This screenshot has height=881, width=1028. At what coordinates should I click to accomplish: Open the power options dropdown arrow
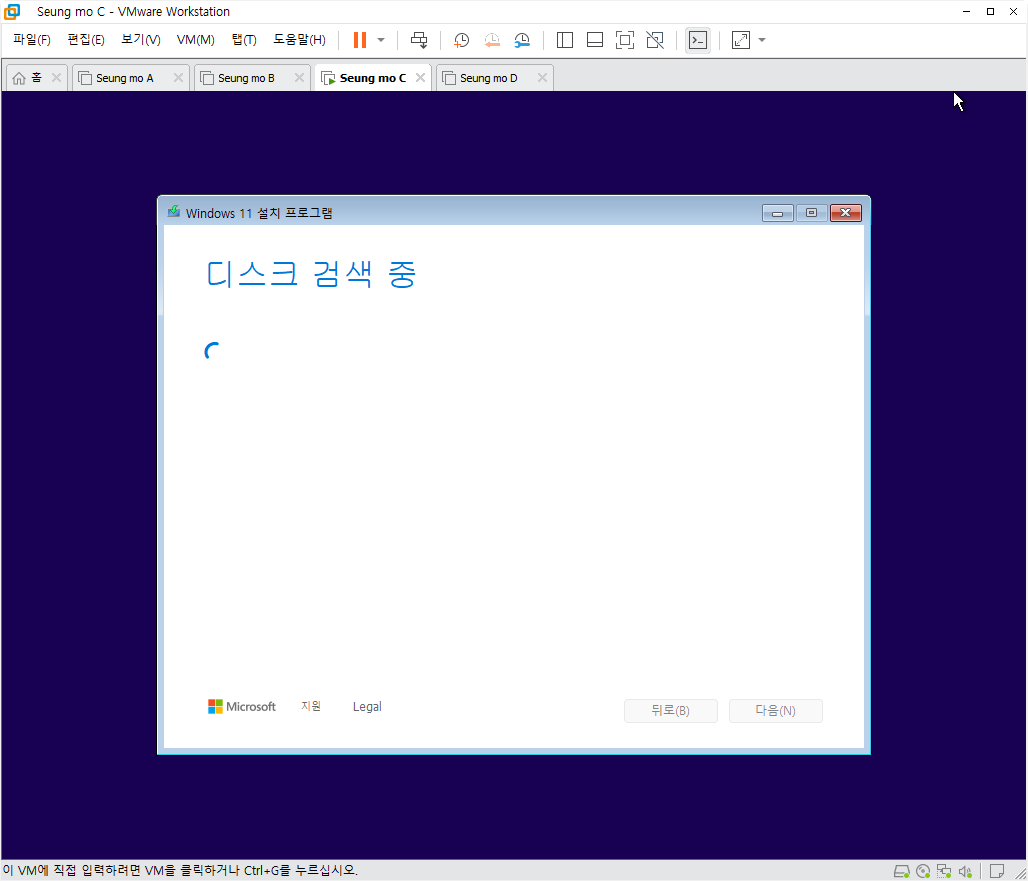(381, 40)
